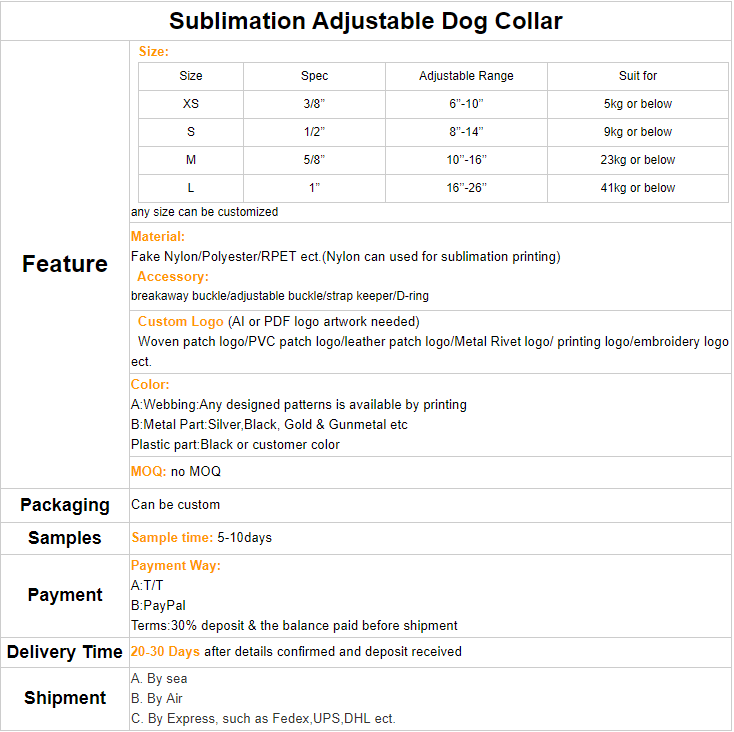
Task: Select the 23kg or below cell
Action: tap(638, 160)
